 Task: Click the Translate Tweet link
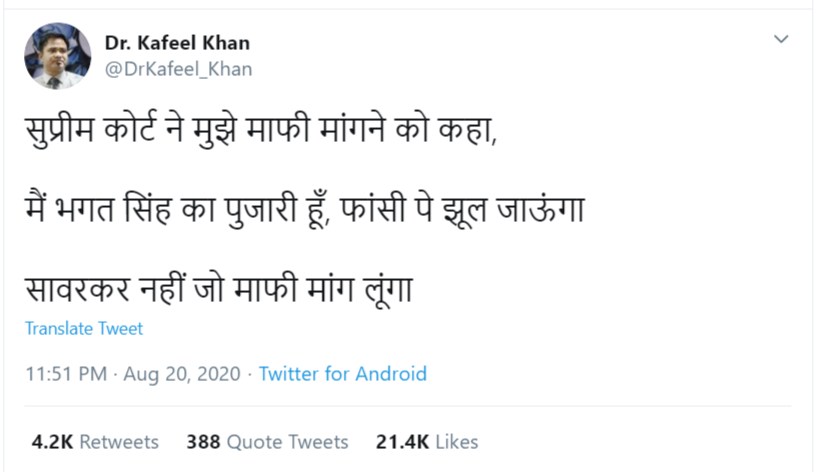point(84,328)
